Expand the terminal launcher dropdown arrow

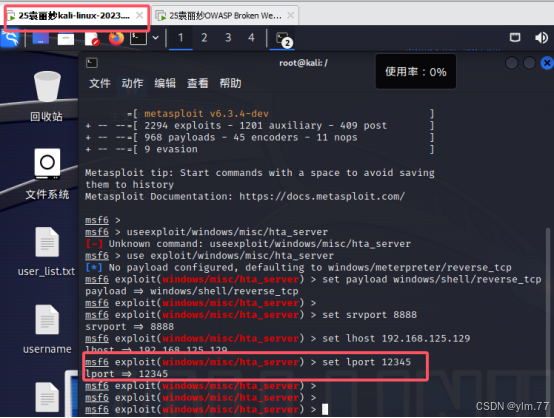point(155,38)
